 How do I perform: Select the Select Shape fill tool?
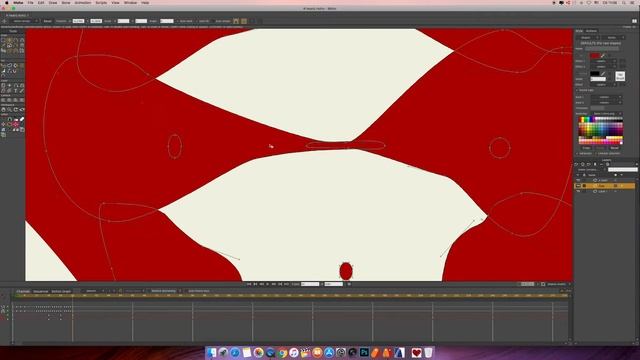3,65
